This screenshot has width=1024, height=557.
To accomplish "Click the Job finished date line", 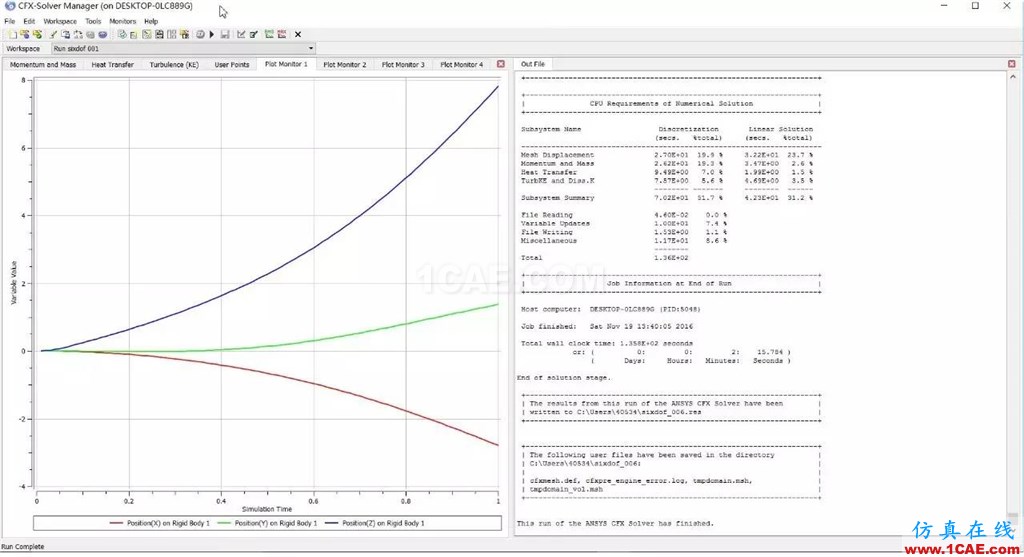I will click(607, 326).
